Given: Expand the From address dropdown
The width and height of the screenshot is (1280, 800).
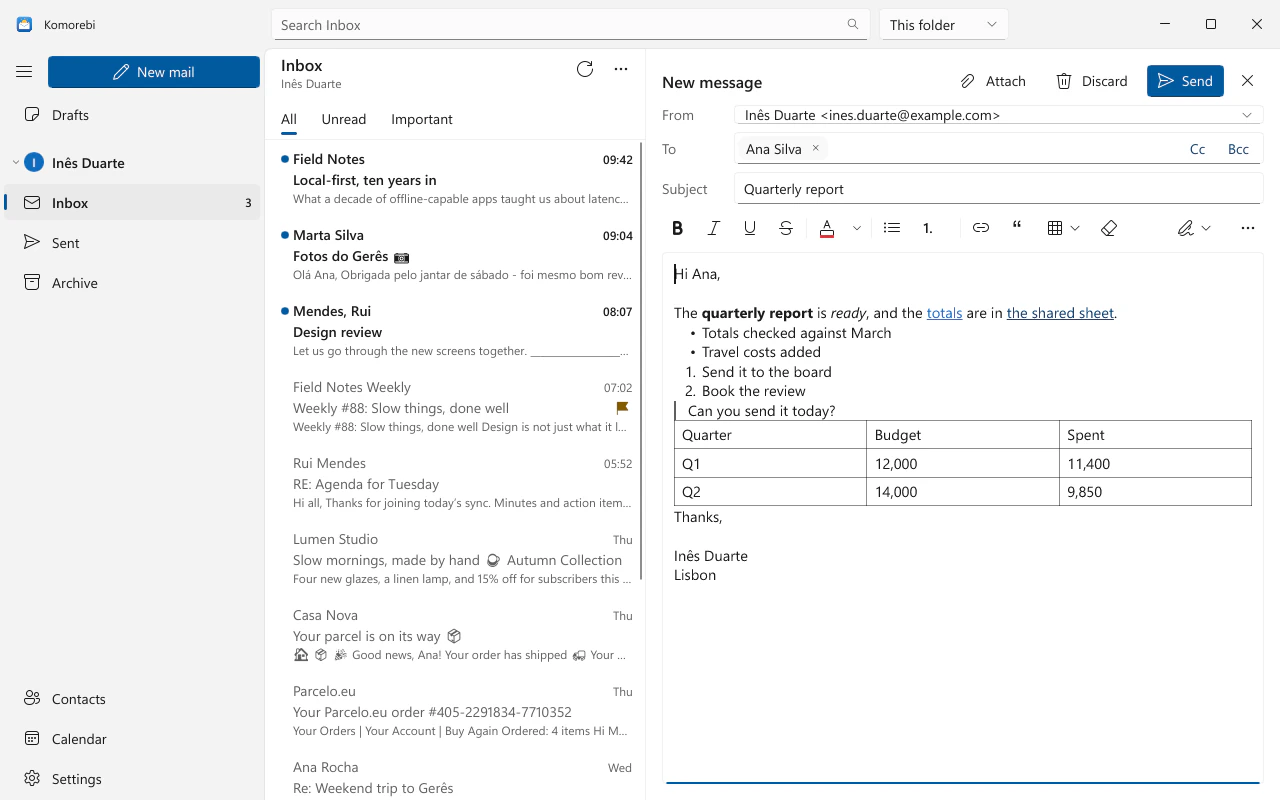Looking at the screenshot, I should [x=1247, y=115].
